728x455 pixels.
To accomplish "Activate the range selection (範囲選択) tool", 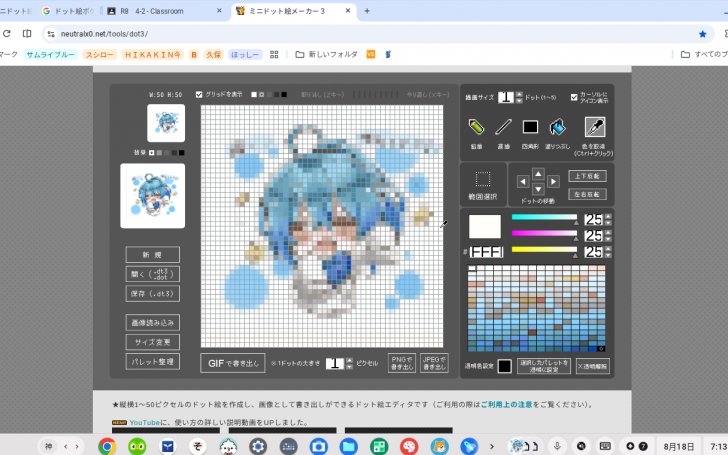I will 482,179.
